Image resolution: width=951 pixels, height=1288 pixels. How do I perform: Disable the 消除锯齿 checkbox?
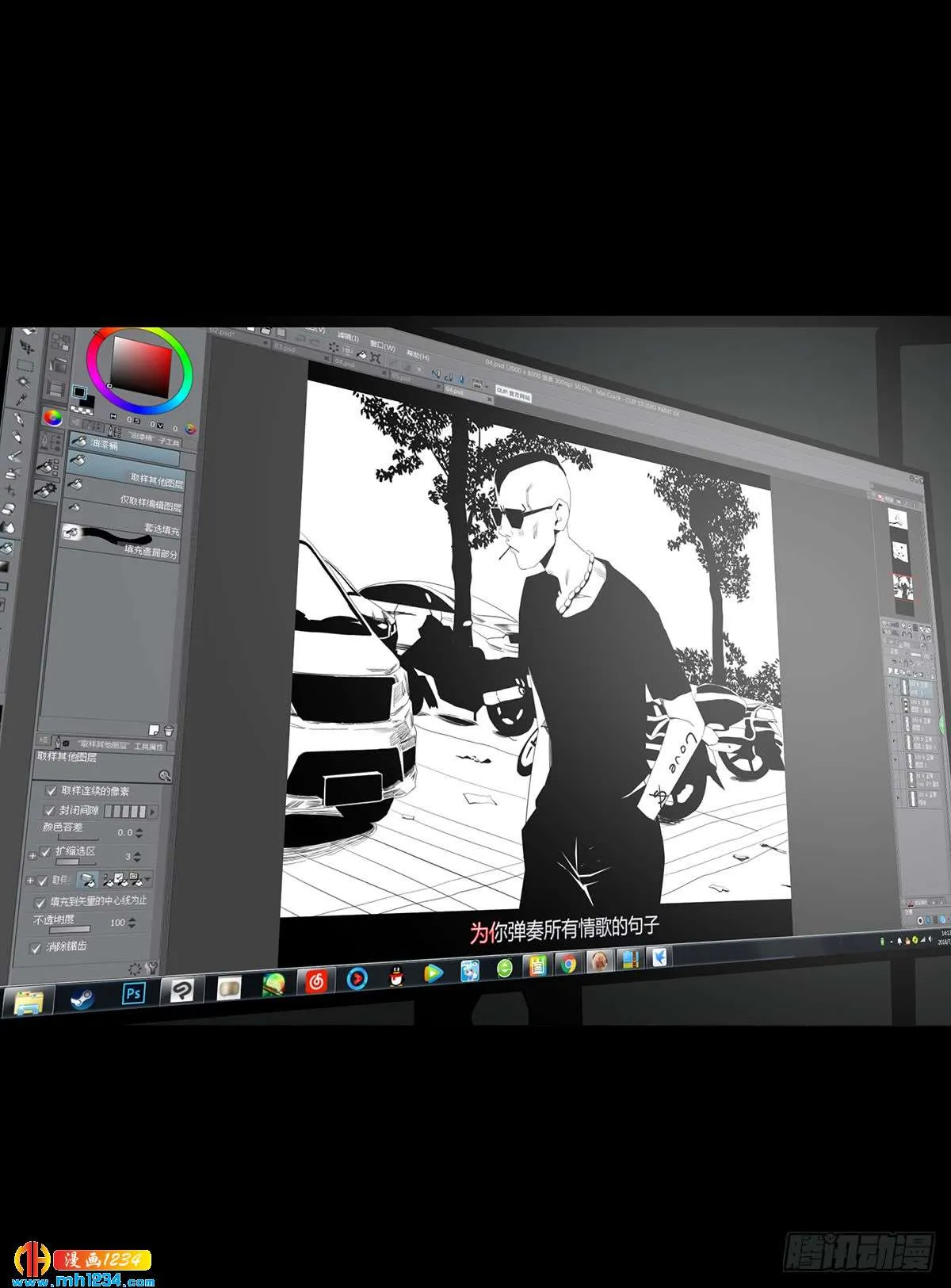(35, 948)
